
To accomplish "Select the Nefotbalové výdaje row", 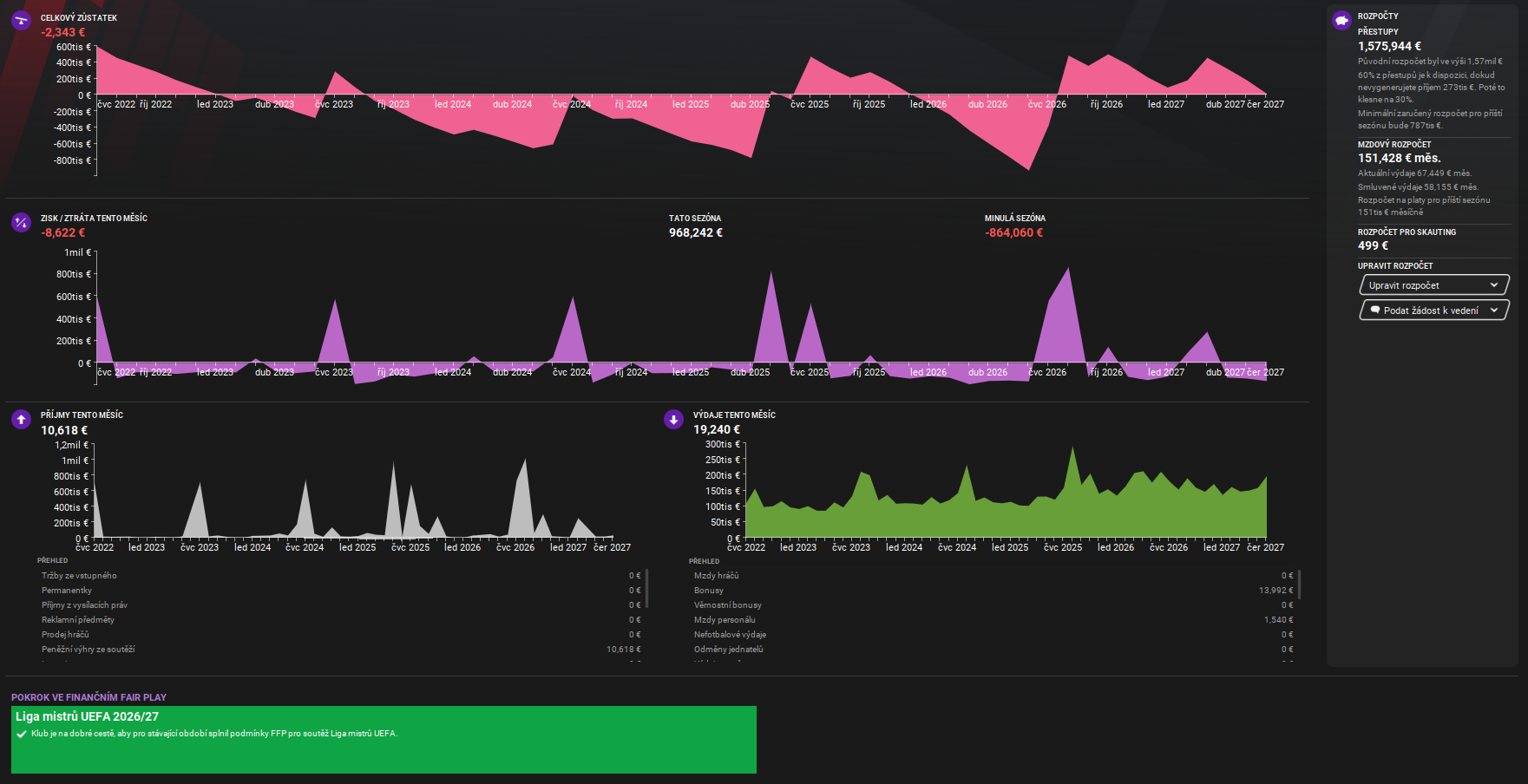I will (994, 635).
